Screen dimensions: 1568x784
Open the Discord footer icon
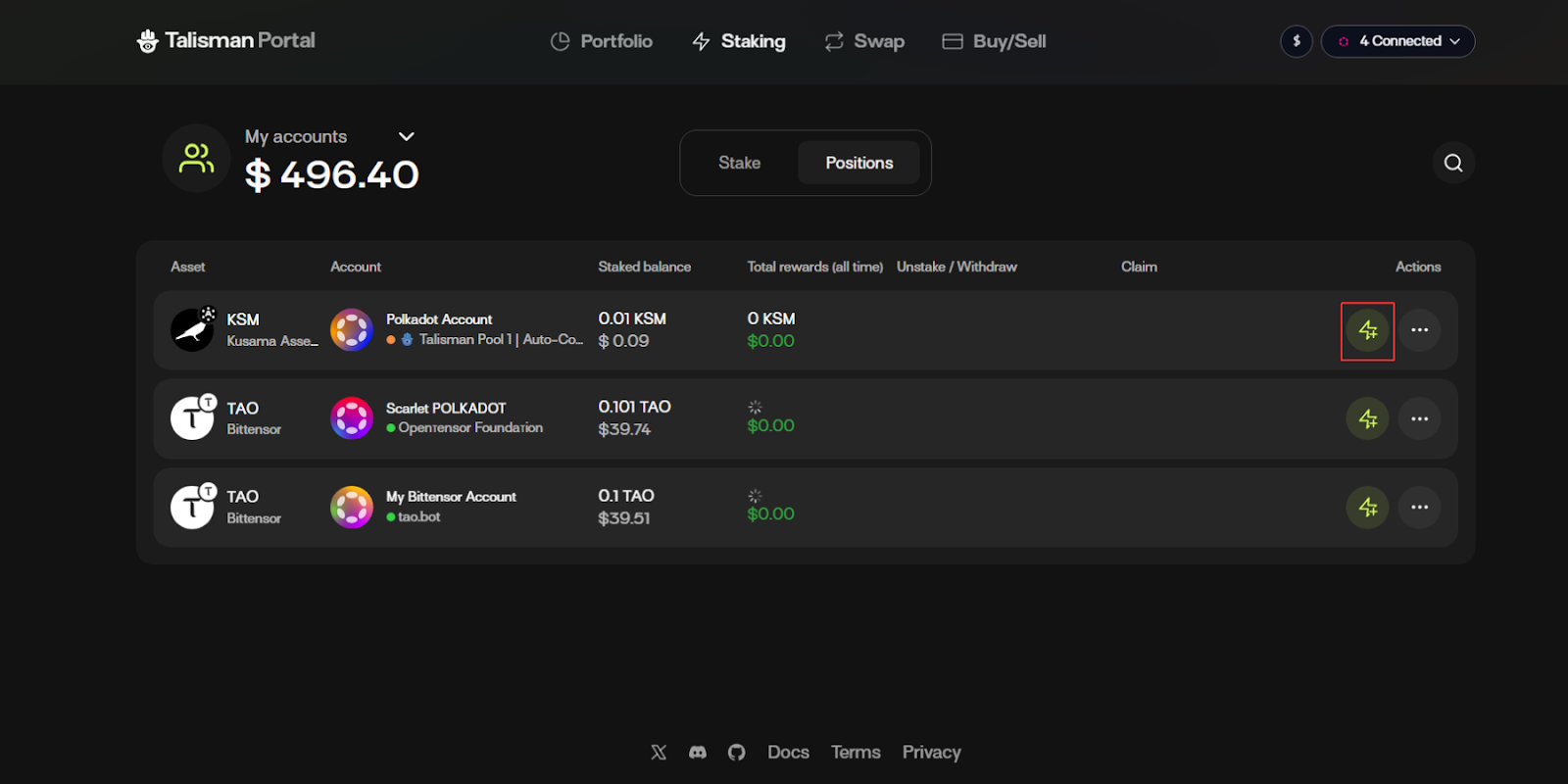point(698,752)
